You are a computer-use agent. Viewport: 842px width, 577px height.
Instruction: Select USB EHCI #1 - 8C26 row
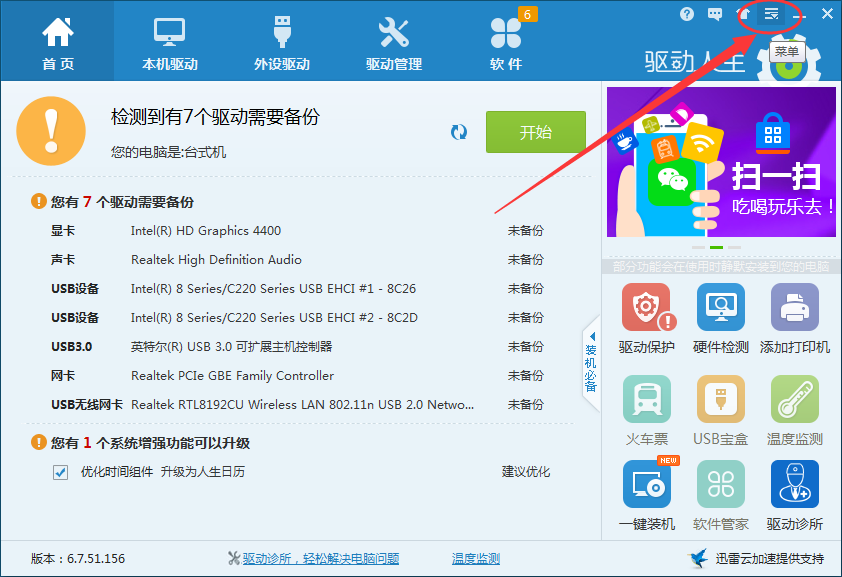(x=297, y=289)
